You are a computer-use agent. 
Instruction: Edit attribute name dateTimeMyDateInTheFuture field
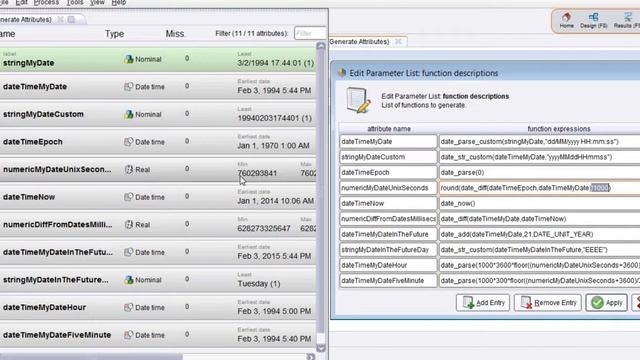388,234
